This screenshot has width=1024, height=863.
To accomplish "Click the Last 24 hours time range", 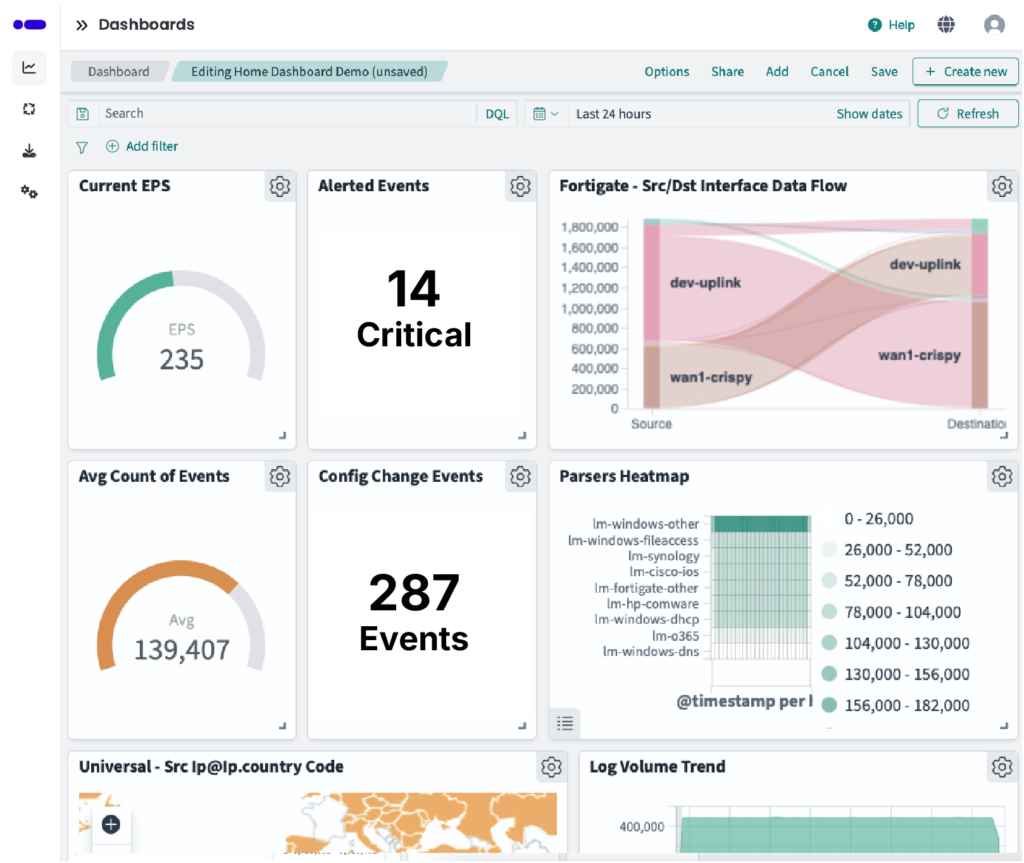I will tap(613, 114).
